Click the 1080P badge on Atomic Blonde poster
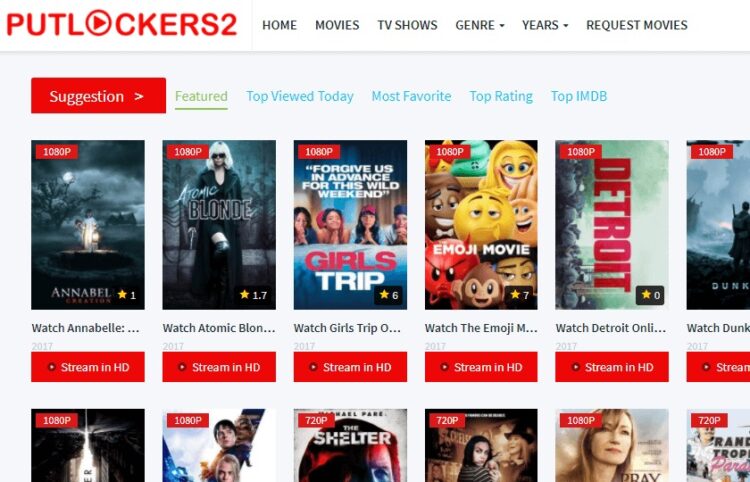 tap(188, 152)
